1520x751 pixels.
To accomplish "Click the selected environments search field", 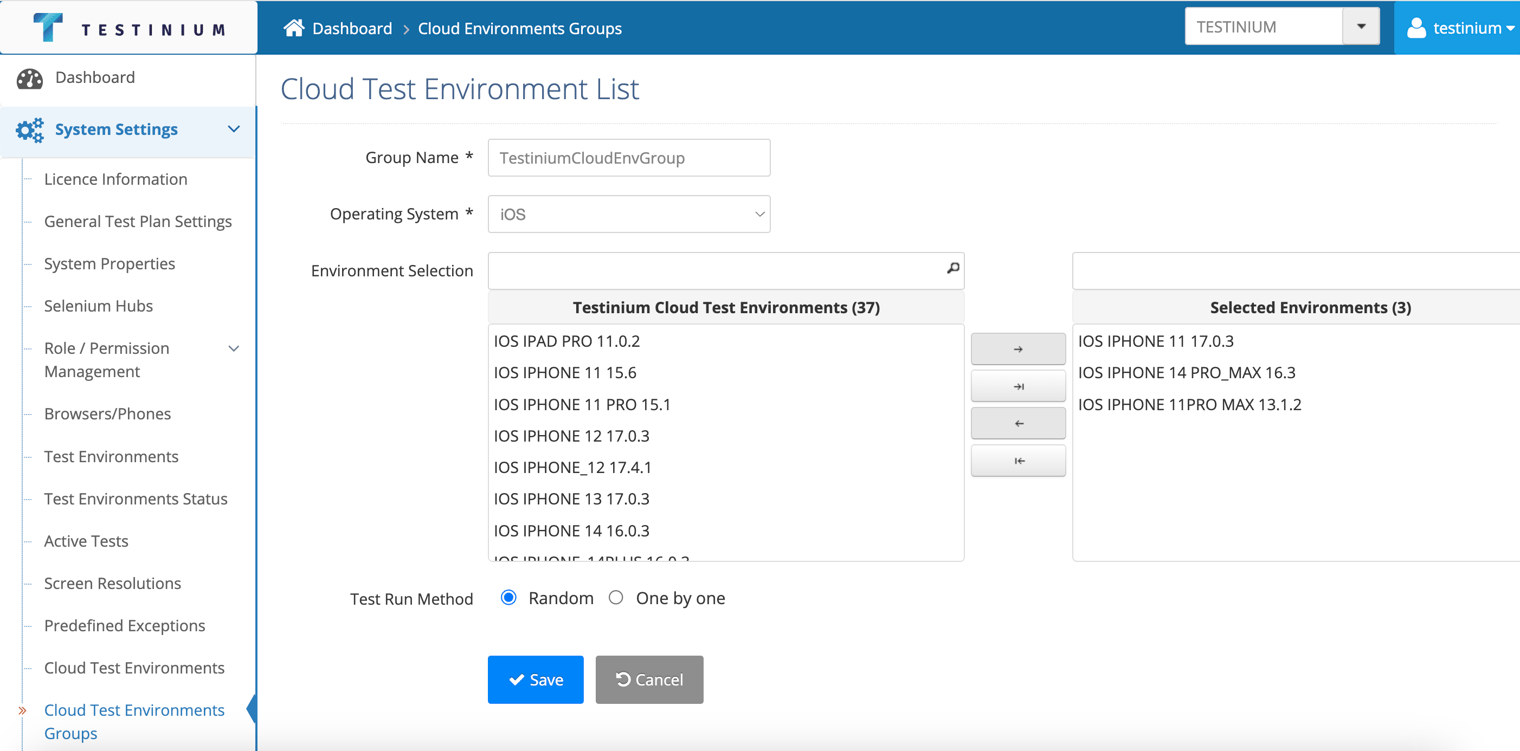I will pos(1296,271).
